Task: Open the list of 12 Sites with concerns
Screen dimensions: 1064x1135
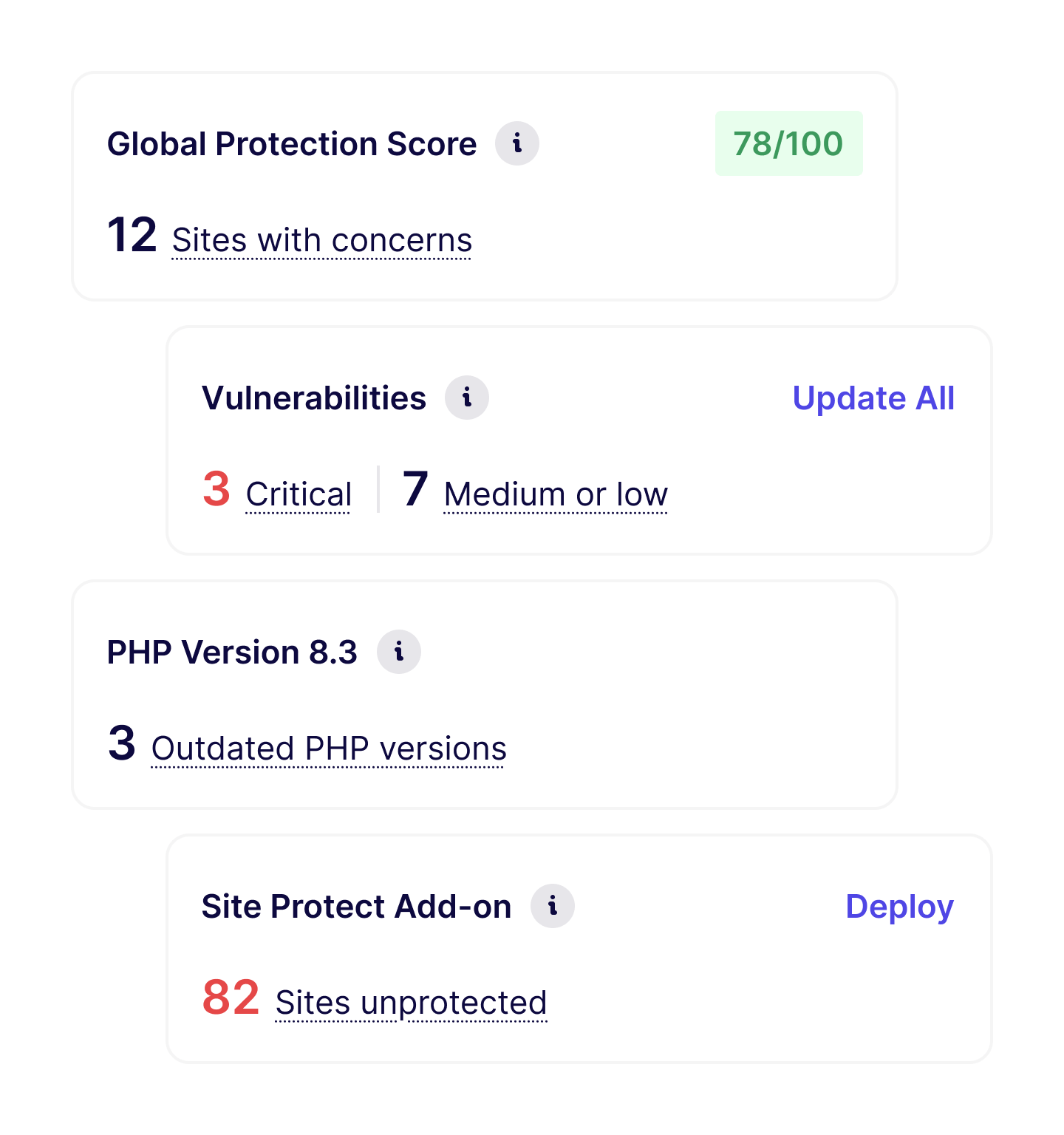Action: coord(321,239)
